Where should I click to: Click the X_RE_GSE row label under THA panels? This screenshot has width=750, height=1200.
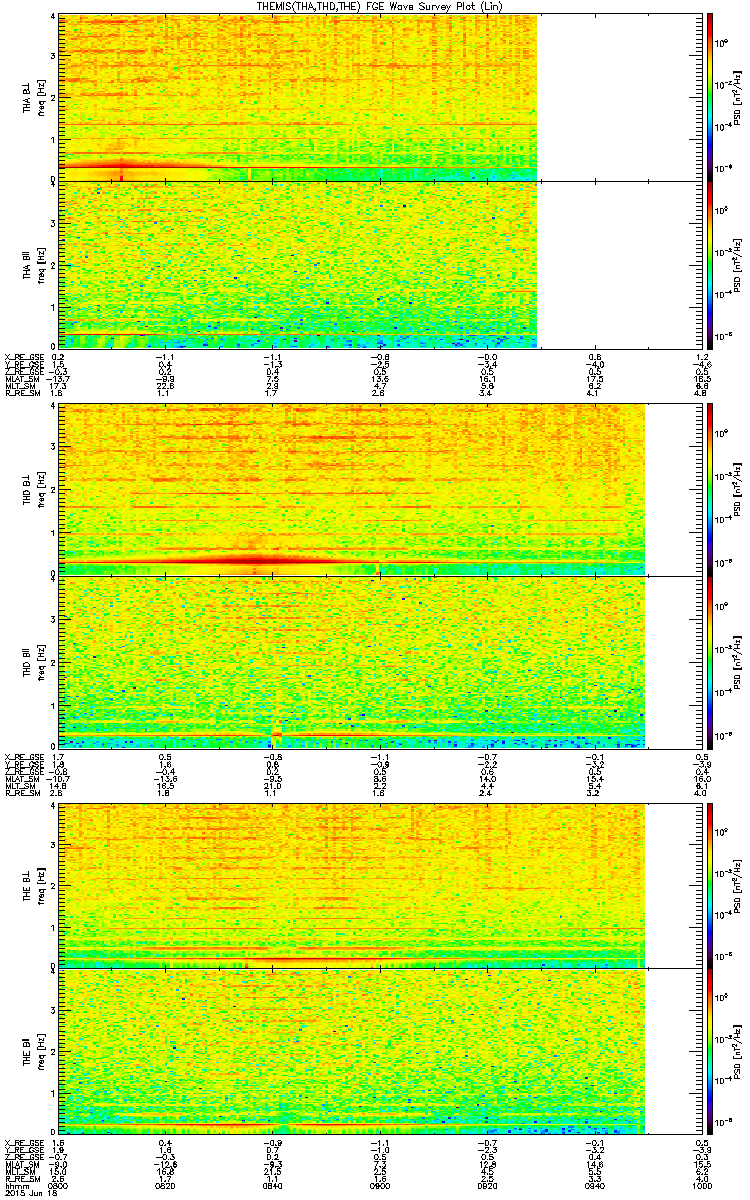[x=23, y=356]
